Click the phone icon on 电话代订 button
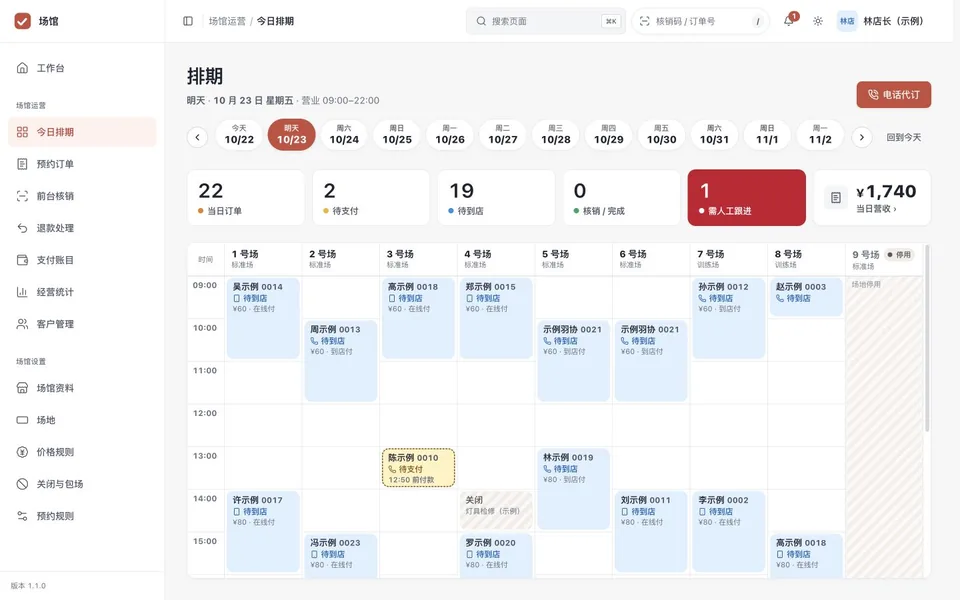Screen dimensions: 960x600 point(873,95)
